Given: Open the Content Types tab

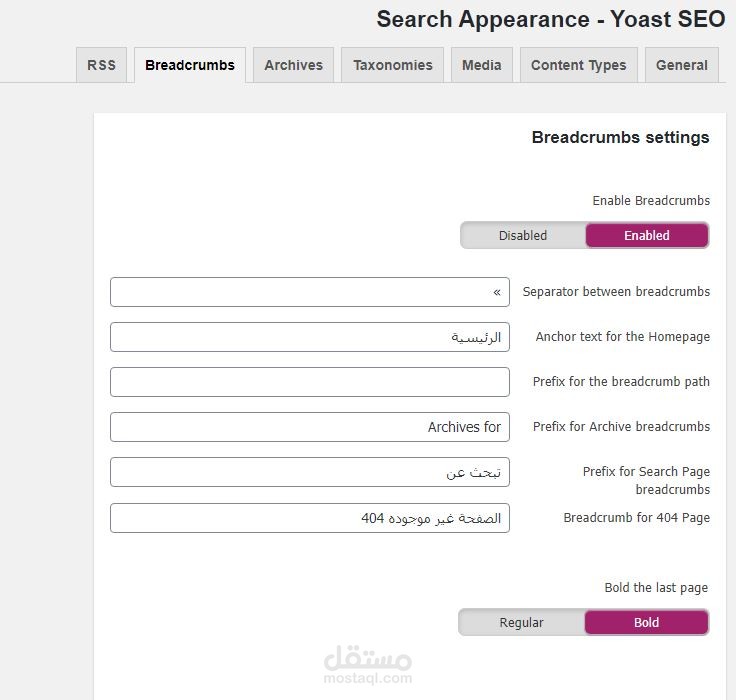Looking at the screenshot, I should [x=578, y=65].
